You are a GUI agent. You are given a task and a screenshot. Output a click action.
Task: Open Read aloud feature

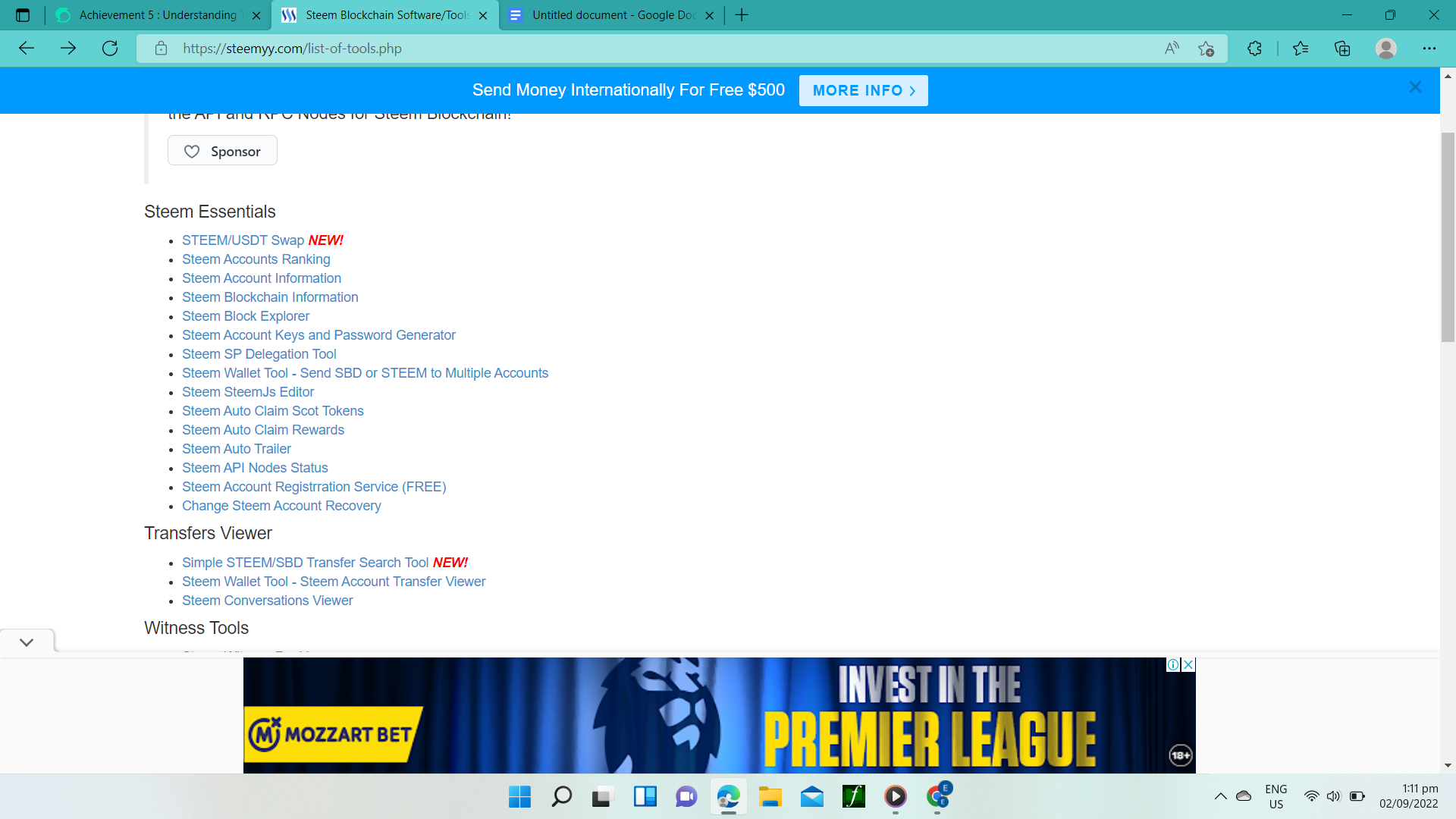pyautogui.click(x=1172, y=49)
